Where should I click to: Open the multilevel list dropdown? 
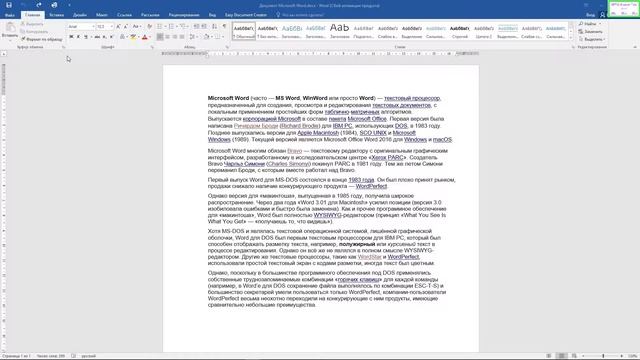(188, 27)
